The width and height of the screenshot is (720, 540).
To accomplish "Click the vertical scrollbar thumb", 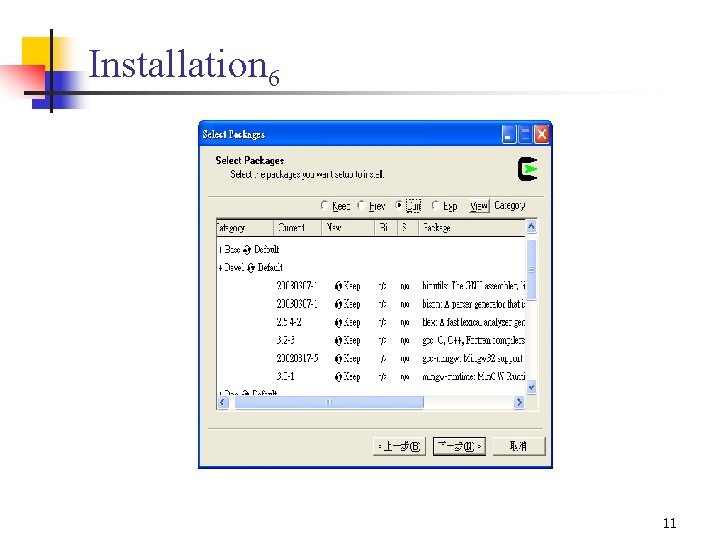I will [x=531, y=270].
